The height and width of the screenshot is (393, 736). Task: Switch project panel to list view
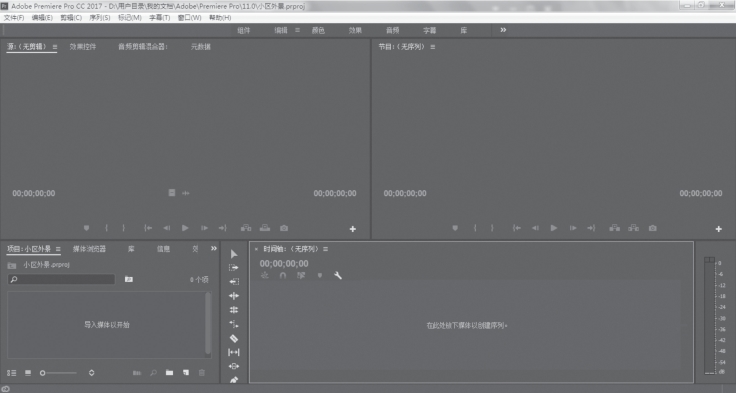12,373
